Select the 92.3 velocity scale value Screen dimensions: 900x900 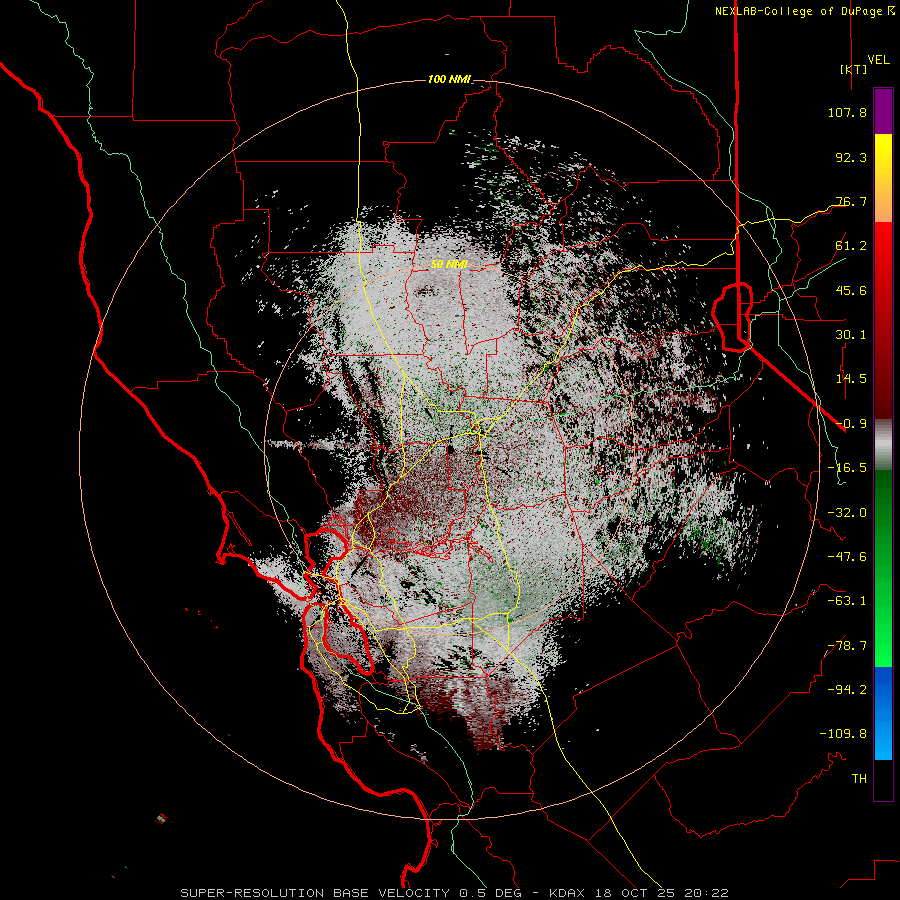coord(851,157)
